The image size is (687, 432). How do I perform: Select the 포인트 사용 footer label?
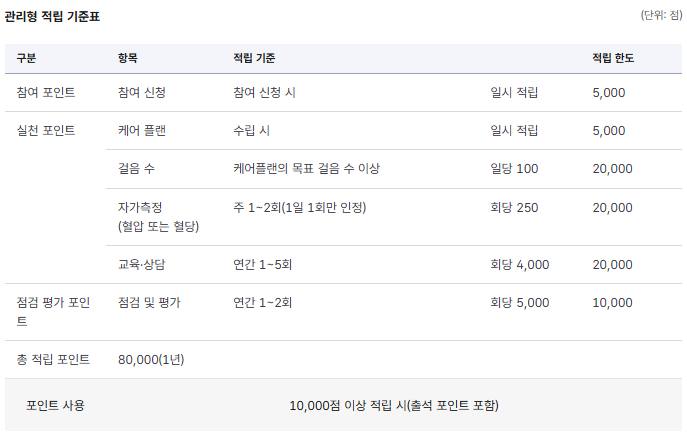click(55, 405)
